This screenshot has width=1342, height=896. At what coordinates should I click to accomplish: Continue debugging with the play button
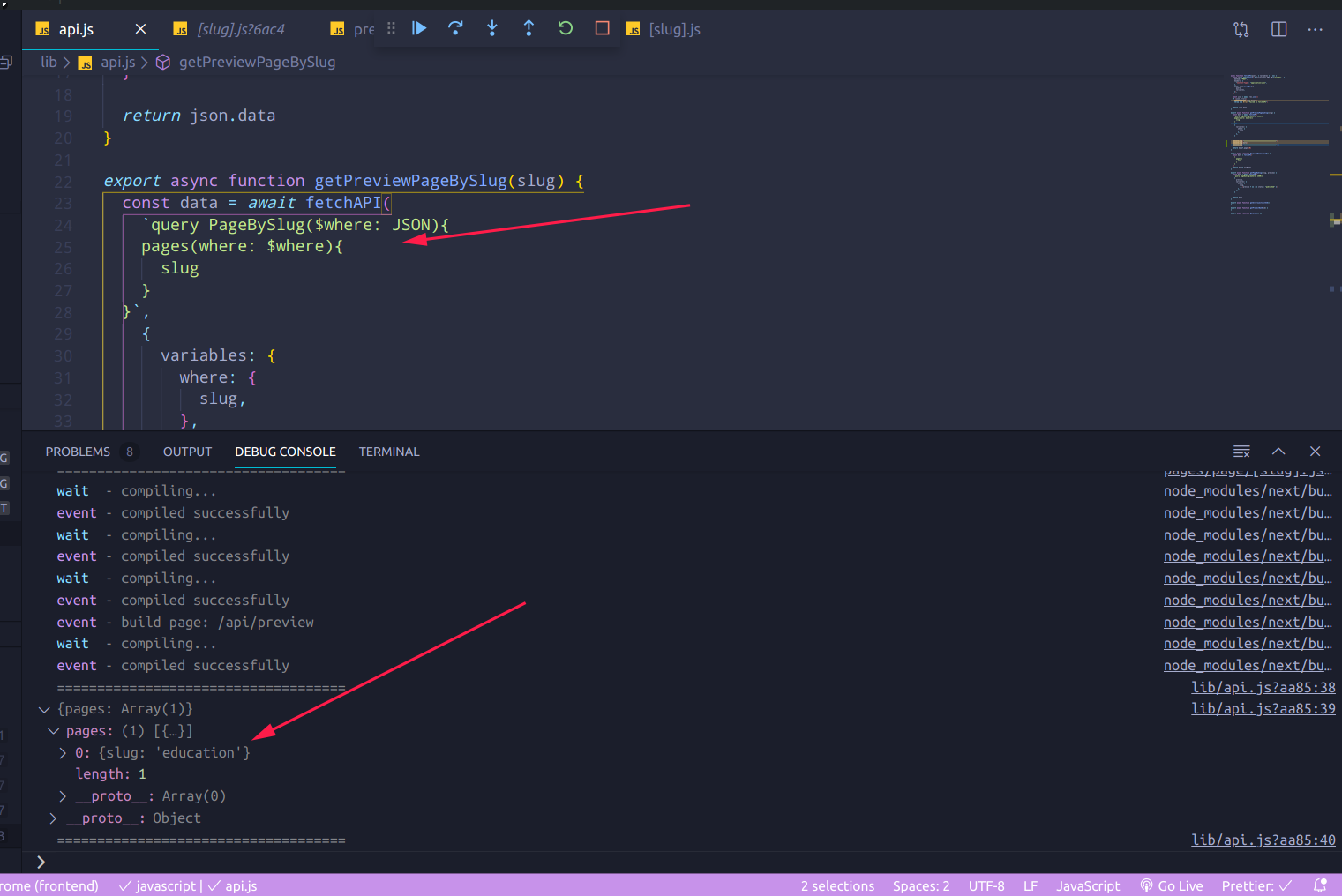coord(419,28)
